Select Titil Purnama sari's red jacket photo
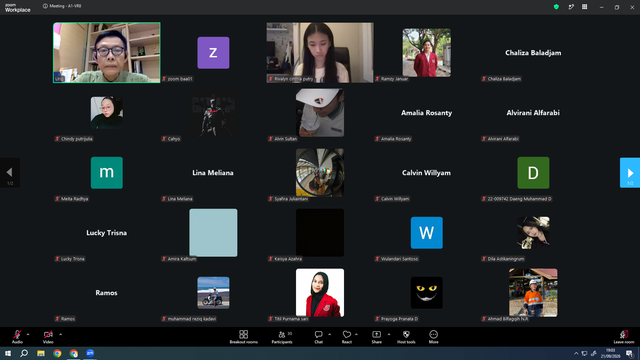The image size is (640, 360). click(x=320, y=293)
